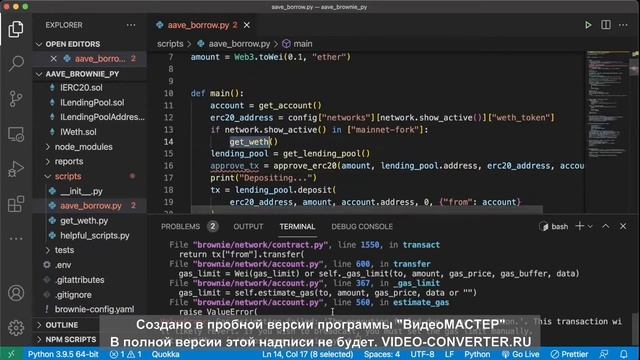640x360 pixels.
Task: Open the Remote Explorer view icon
Action: click(16, 134)
